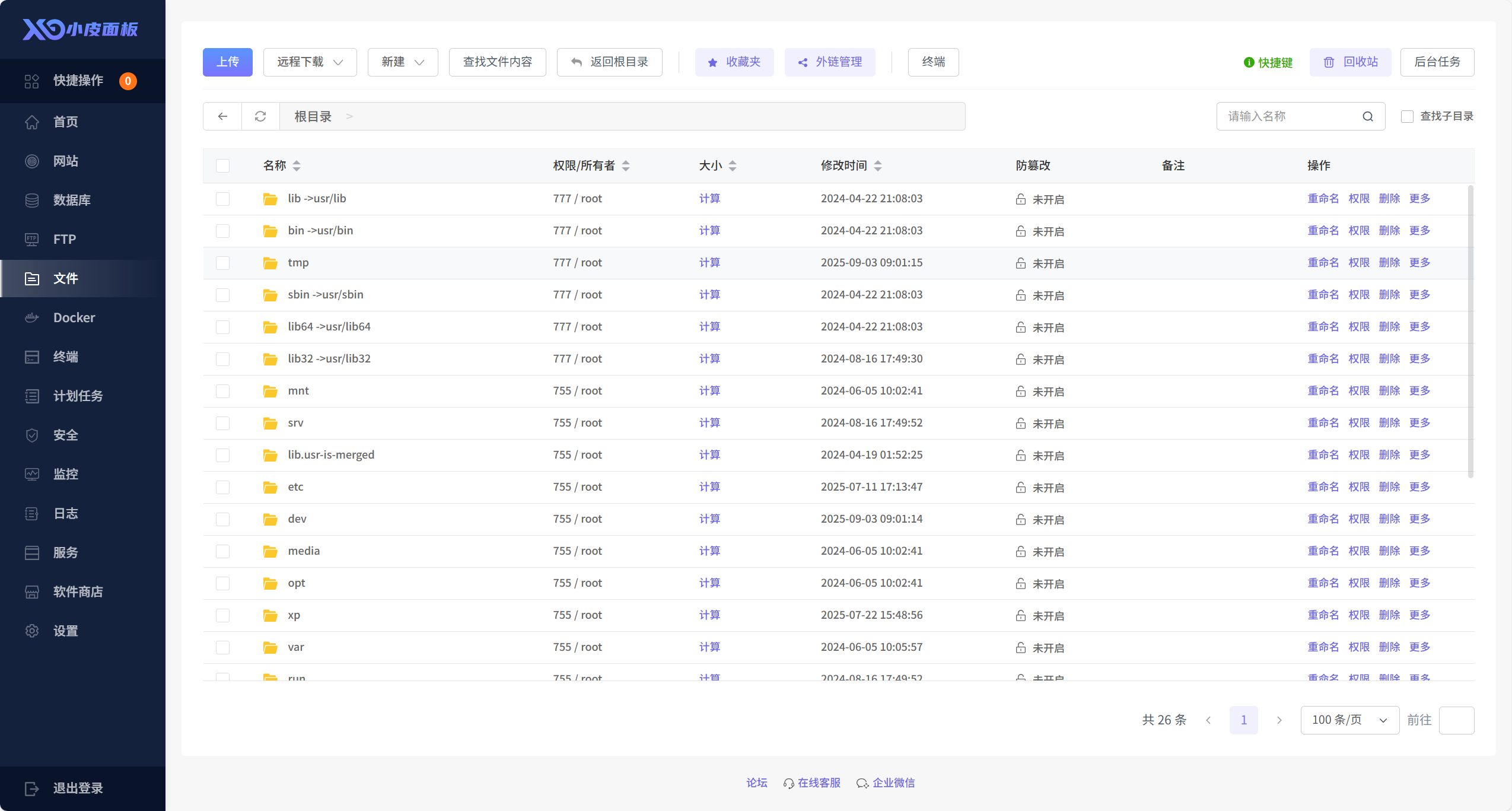Click the 快捷键 shortcut info icon
Viewport: 1512px width, 811px height.
[x=1249, y=62]
